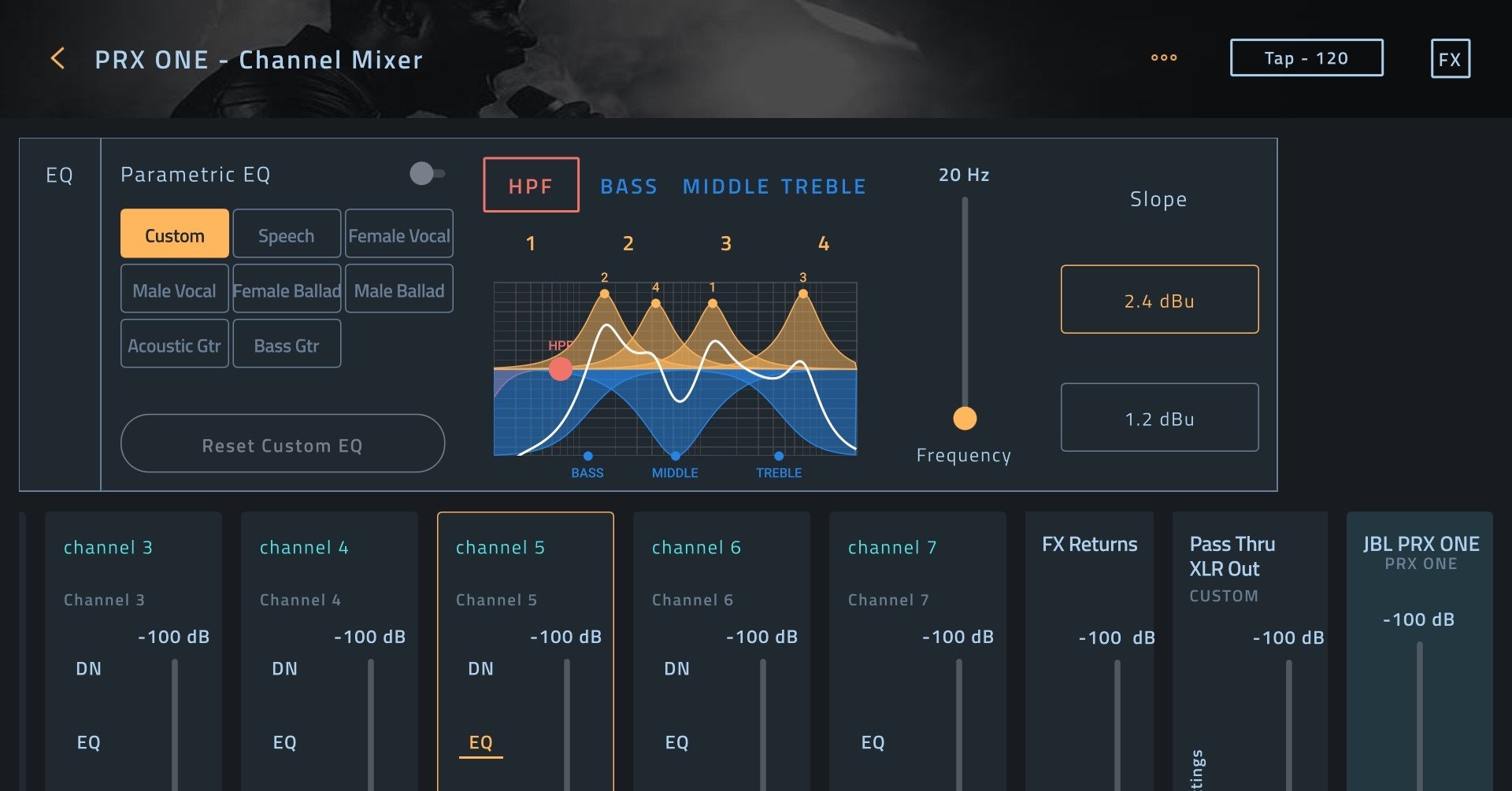
Task: Open EQ for channel 5
Action: tap(481, 742)
